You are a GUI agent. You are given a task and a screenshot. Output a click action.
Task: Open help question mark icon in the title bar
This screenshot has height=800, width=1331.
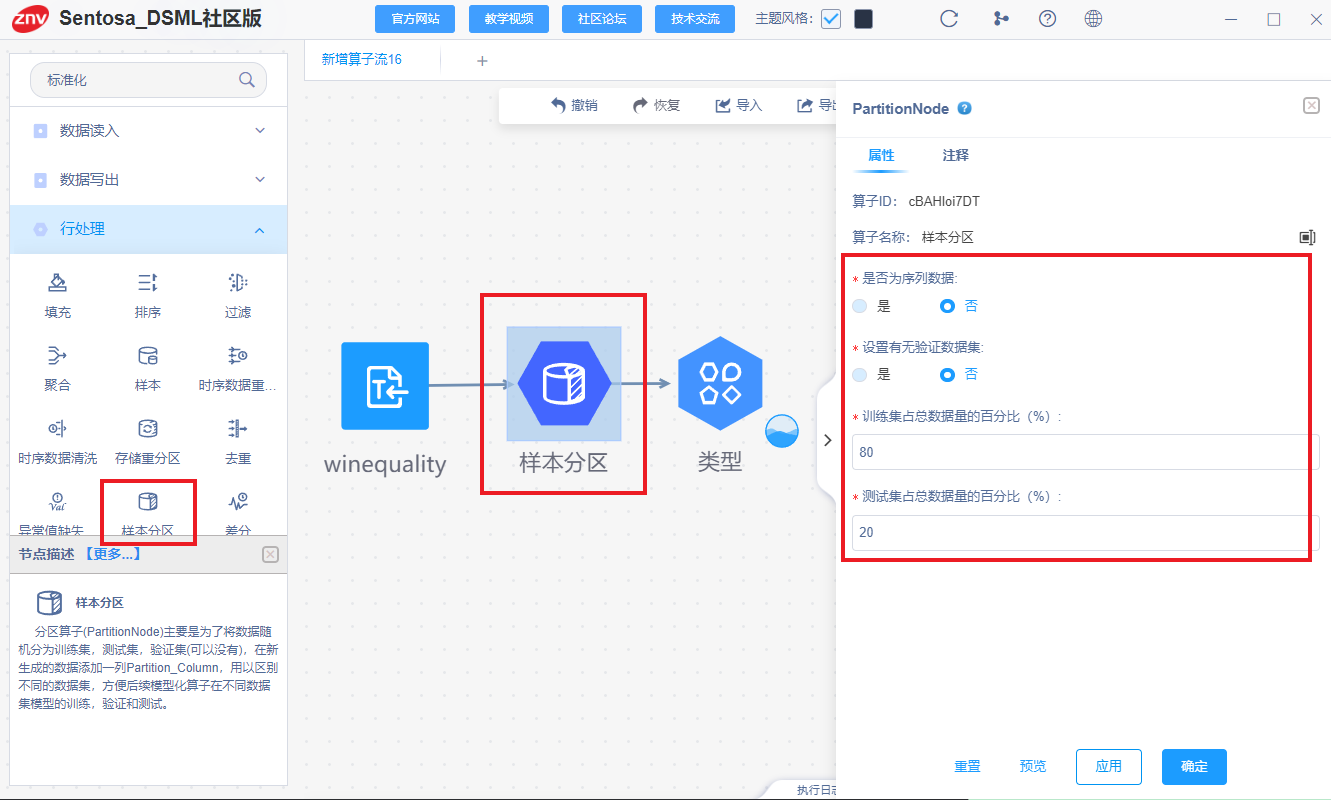[1048, 19]
